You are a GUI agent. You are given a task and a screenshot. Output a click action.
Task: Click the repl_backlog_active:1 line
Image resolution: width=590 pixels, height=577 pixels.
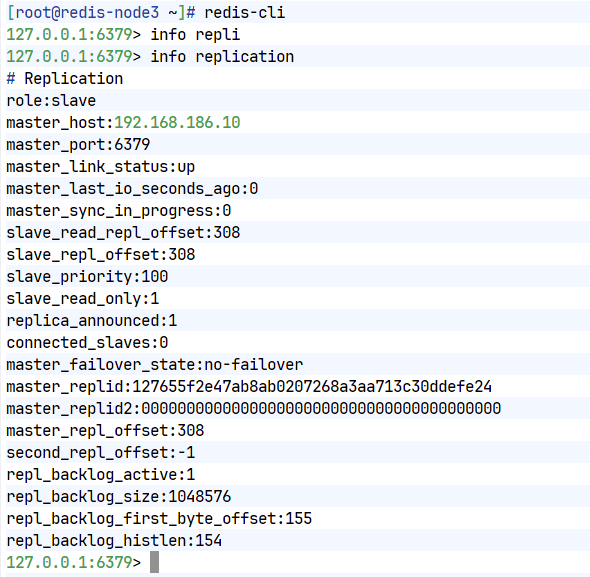tap(101, 475)
